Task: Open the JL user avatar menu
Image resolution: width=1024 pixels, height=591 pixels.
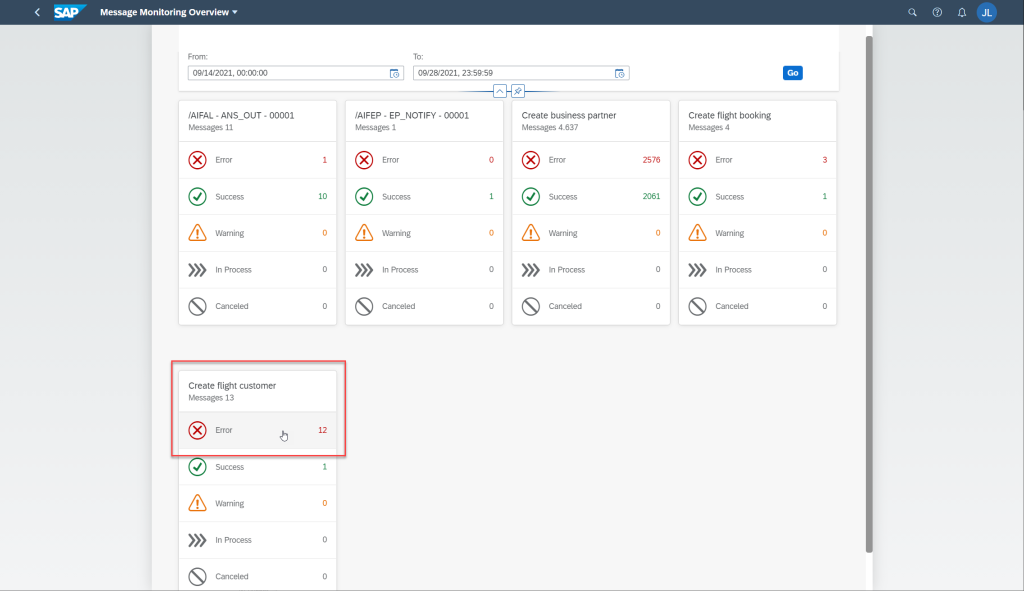Action: pos(987,12)
